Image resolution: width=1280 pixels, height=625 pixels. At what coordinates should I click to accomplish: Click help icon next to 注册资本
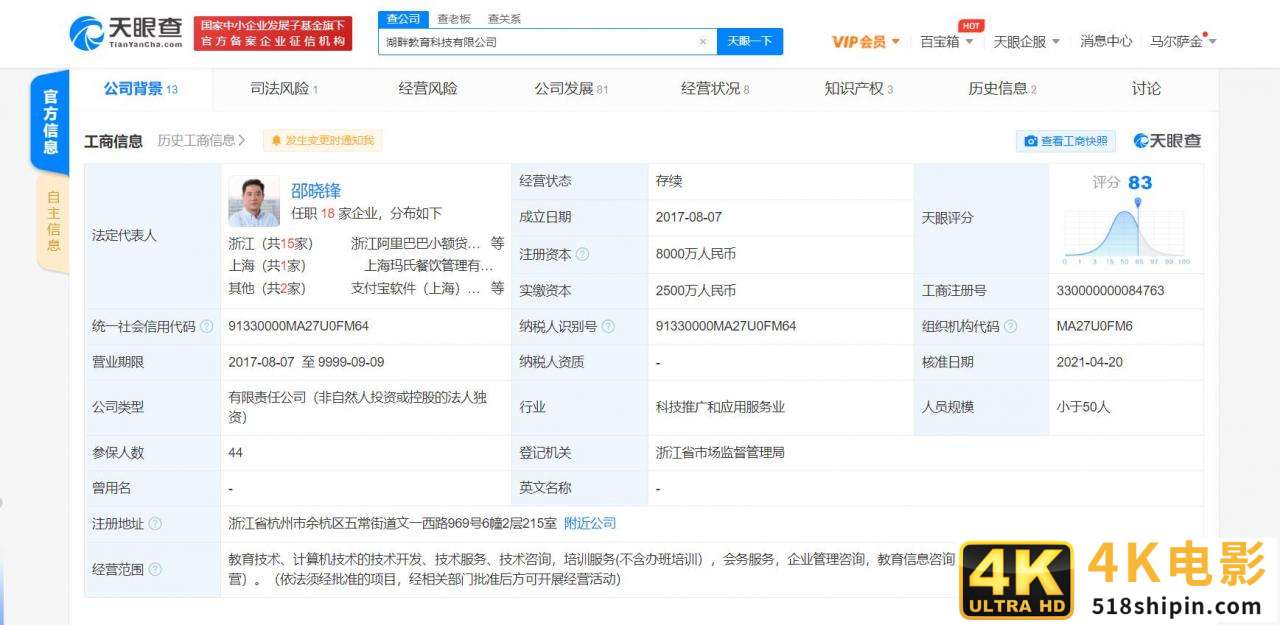582,254
